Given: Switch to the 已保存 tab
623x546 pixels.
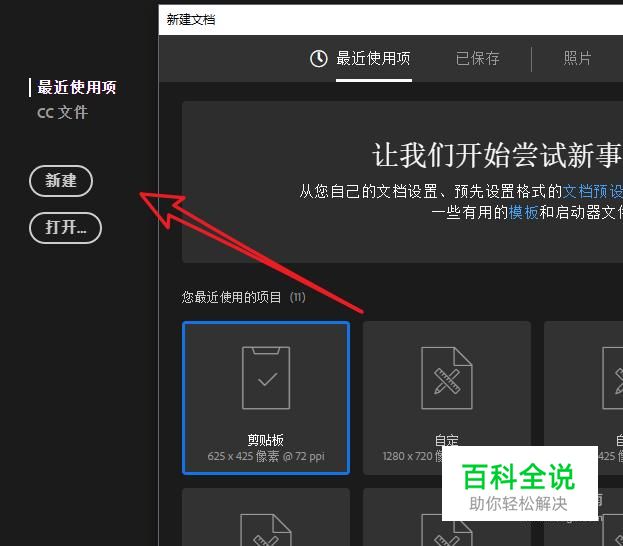Looking at the screenshot, I should pyautogui.click(x=477, y=59).
